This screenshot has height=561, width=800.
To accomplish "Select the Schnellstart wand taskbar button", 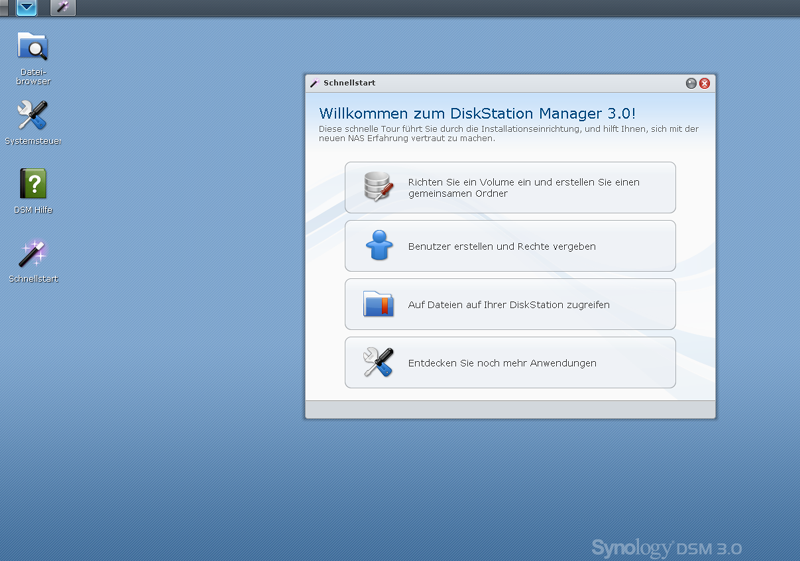I will 63,8.
